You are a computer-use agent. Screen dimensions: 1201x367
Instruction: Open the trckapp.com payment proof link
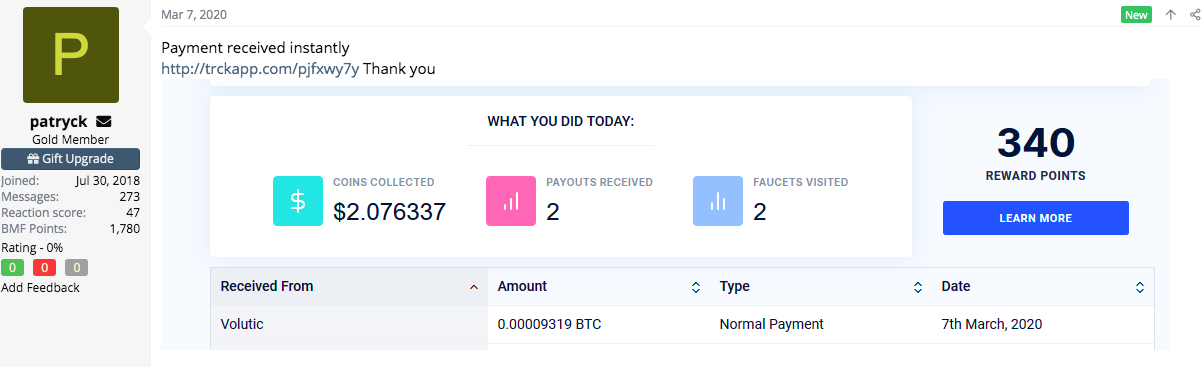(x=260, y=69)
